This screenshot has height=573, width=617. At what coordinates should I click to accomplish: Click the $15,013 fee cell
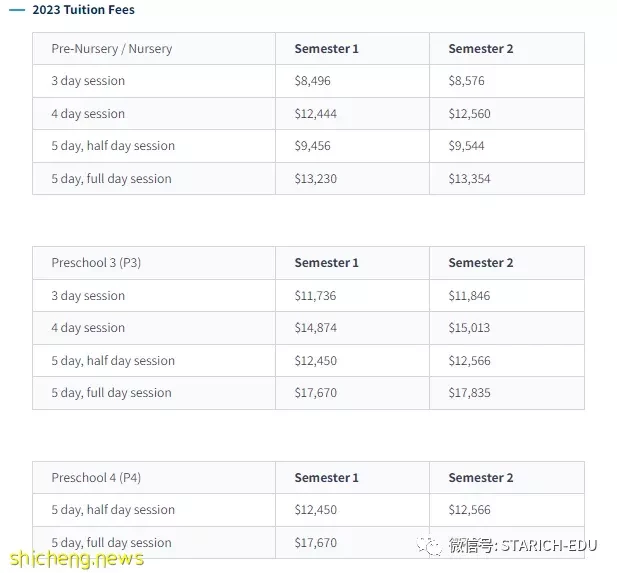click(469, 328)
